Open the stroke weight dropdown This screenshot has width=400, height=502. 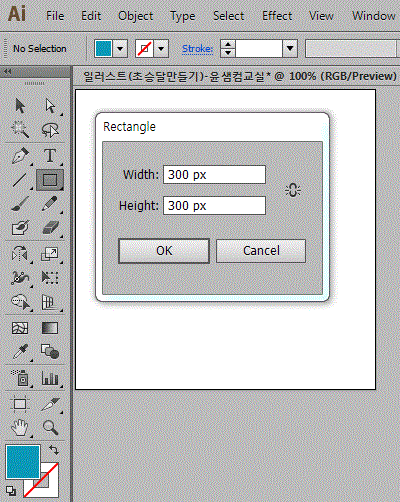[x=290, y=49]
